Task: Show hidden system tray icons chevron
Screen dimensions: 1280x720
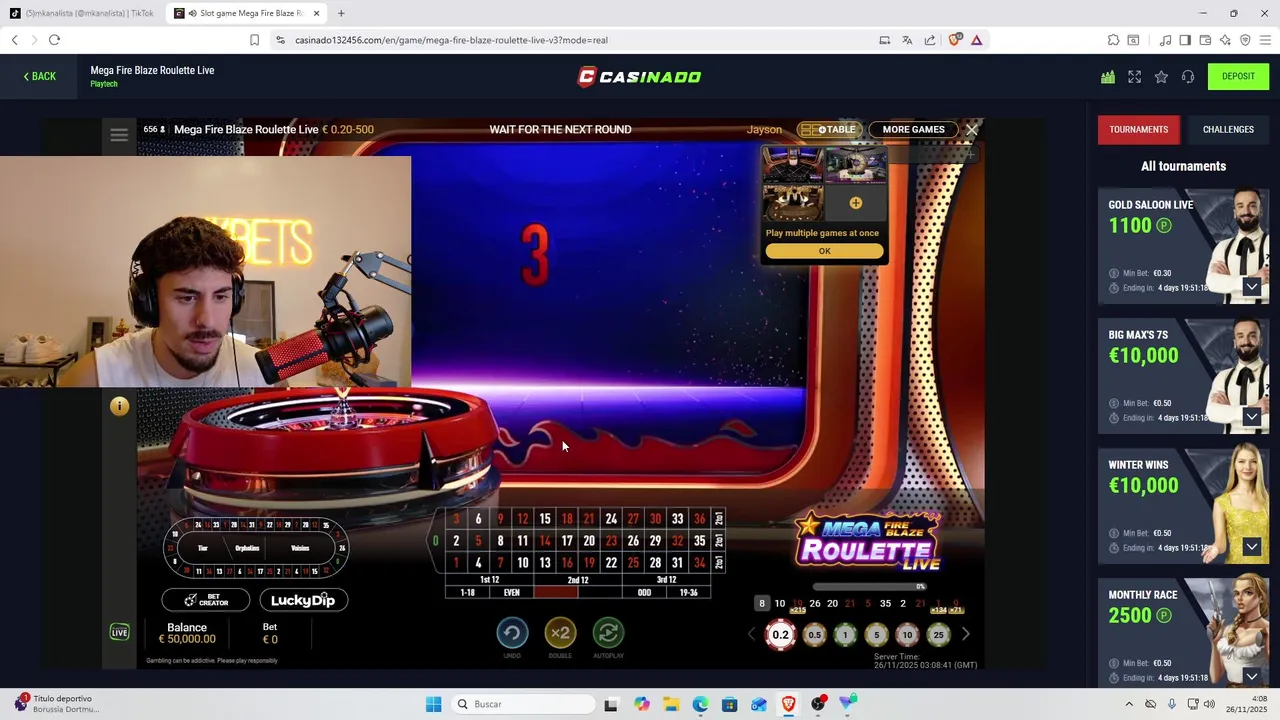Action: [x=1129, y=704]
